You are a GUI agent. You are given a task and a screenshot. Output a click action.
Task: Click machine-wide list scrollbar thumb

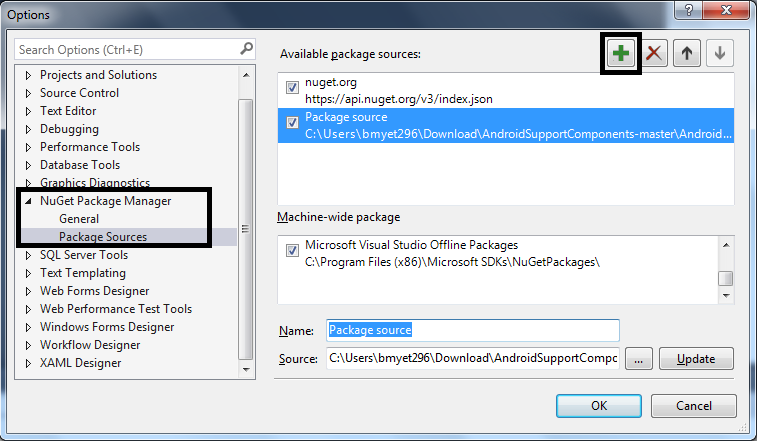[726, 279]
